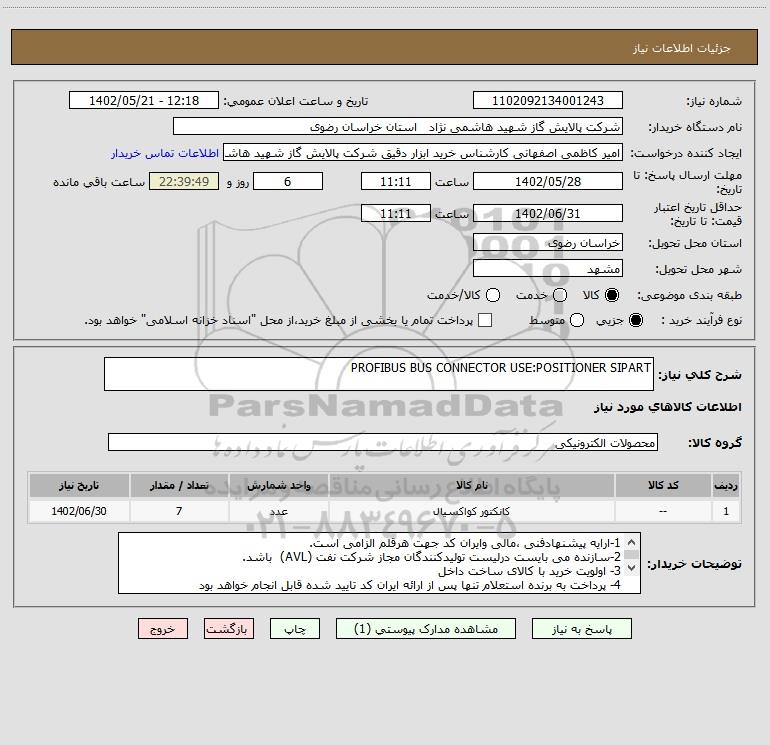Open attached documents viewer button
The image size is (770, 745).
(425, 629)
